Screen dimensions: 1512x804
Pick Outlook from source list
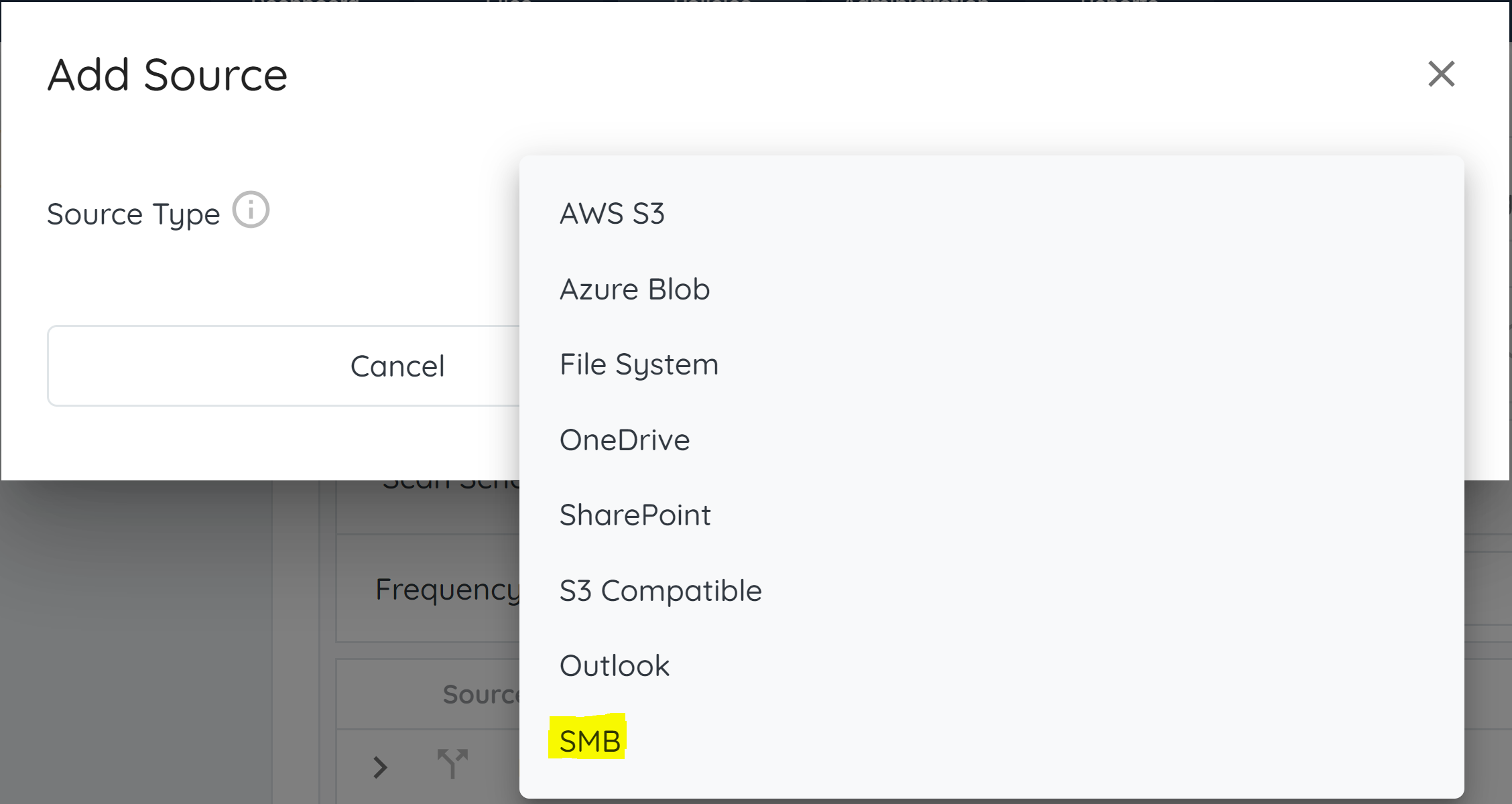click(614, 666)
